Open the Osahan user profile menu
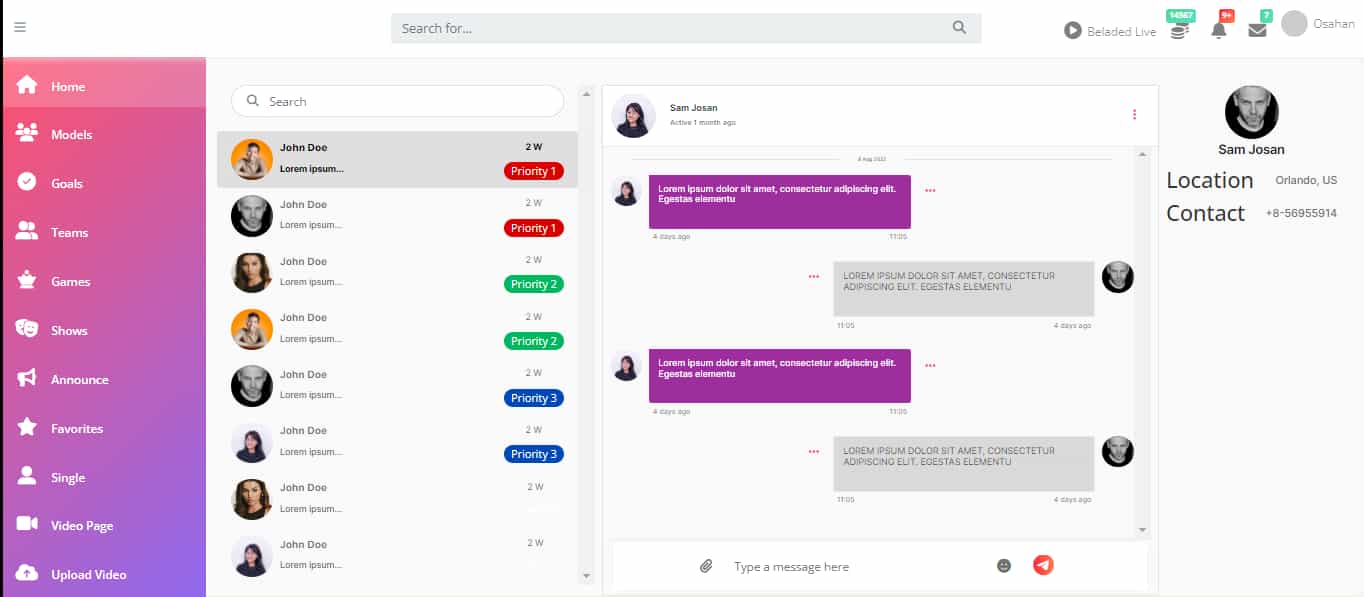1364x597 pixels. pos(1318,24)
